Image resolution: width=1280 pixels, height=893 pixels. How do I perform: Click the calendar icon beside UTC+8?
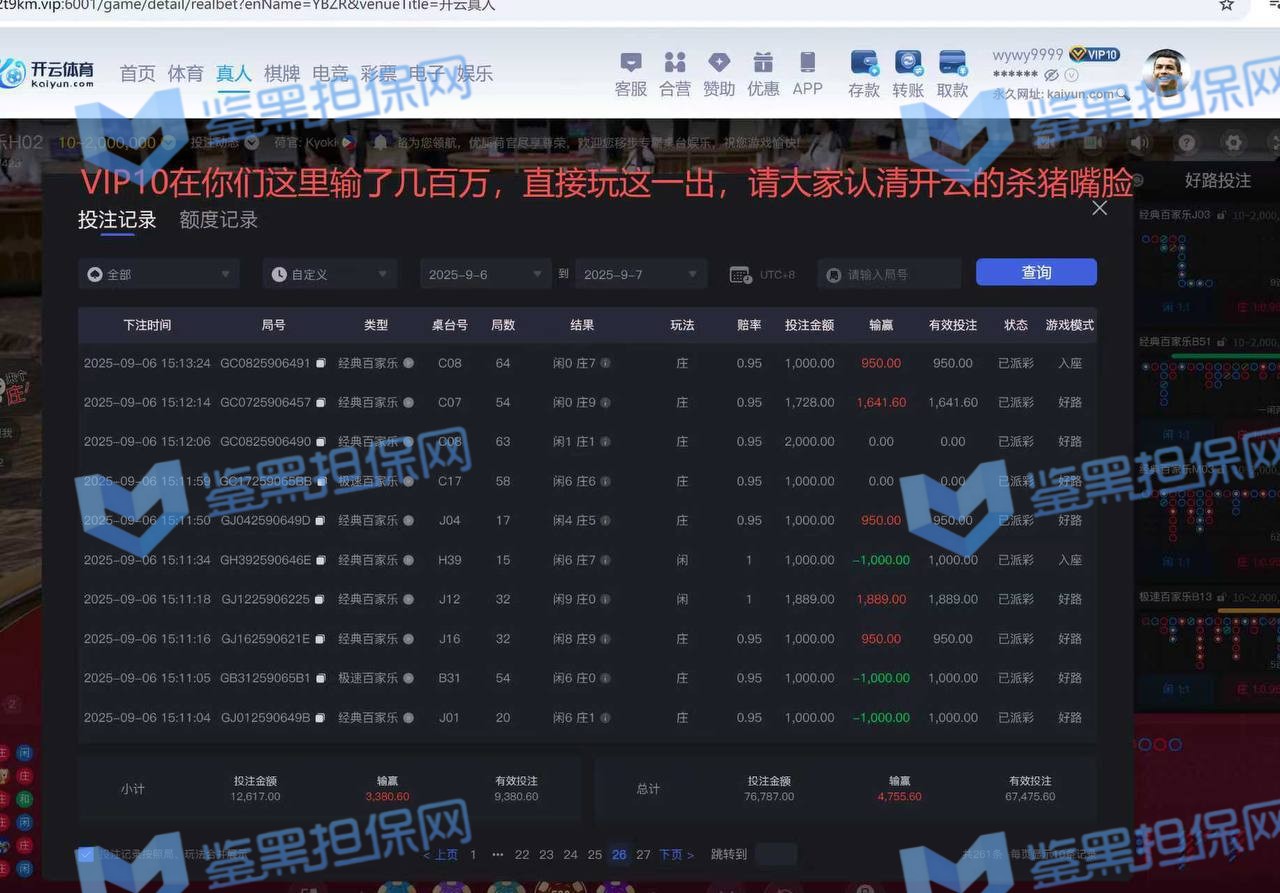pyautogui.click(x=740, y=275)
